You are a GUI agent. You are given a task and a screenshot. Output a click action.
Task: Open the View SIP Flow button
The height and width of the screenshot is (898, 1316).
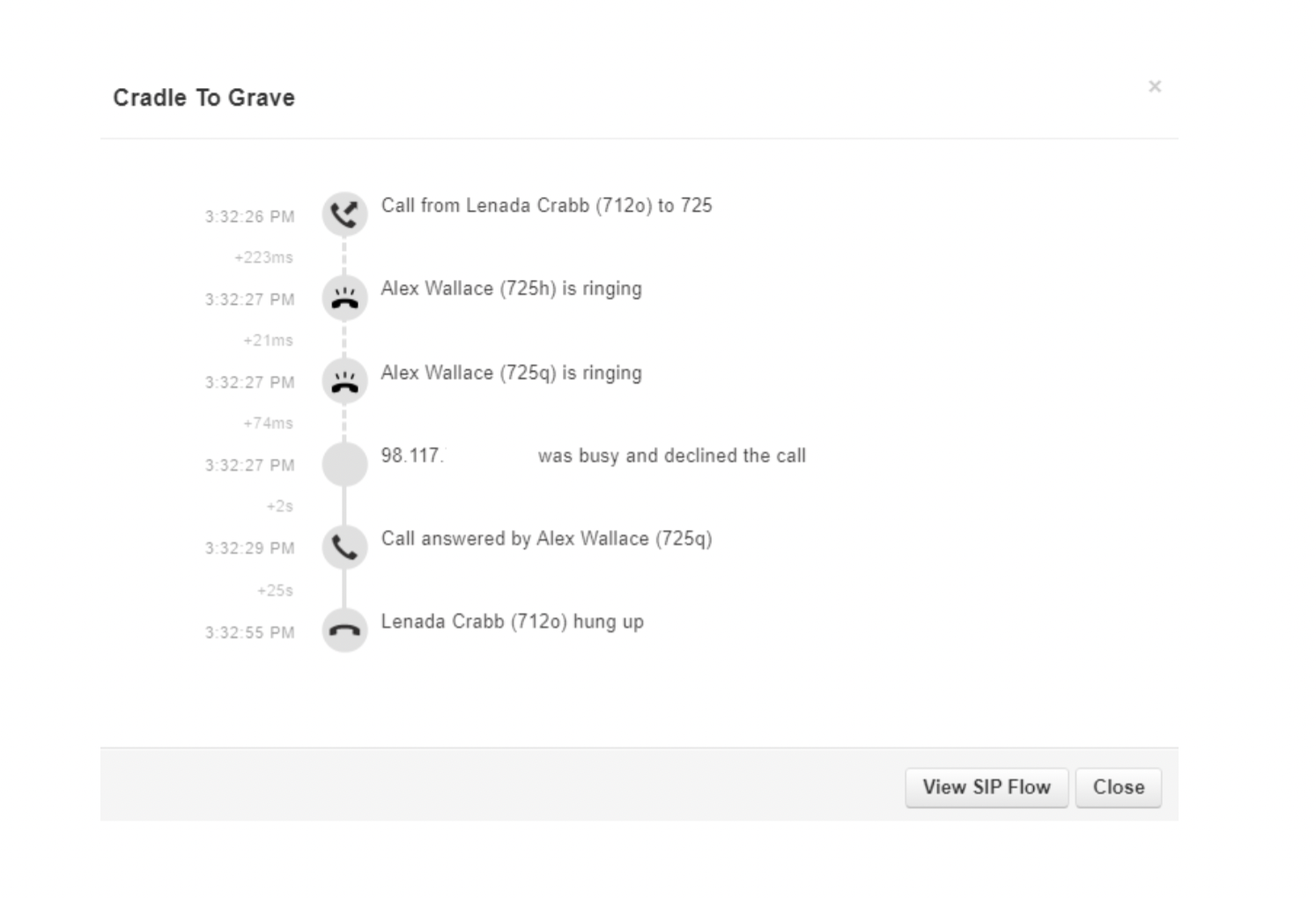pos(986,787)
